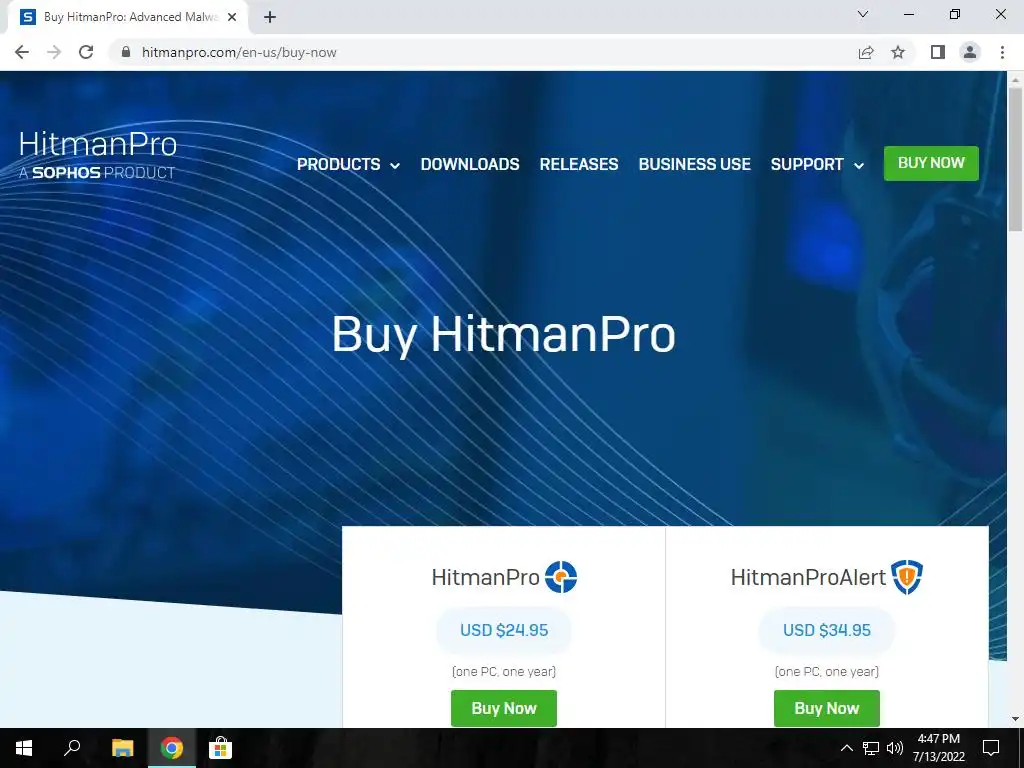Open Microsoft Store from taskbar

pyautogui.click(x=220, y=748)
